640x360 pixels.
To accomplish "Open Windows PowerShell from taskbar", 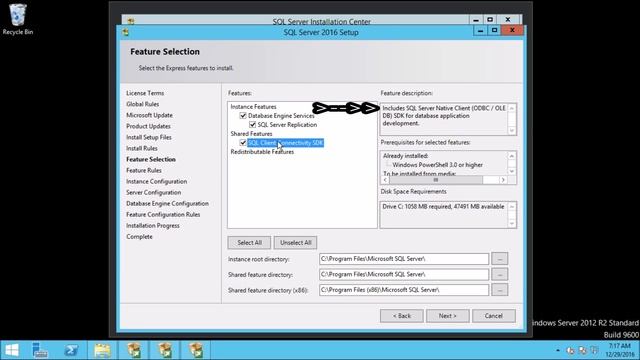I will pyautogui.click(x=71, y=350).
